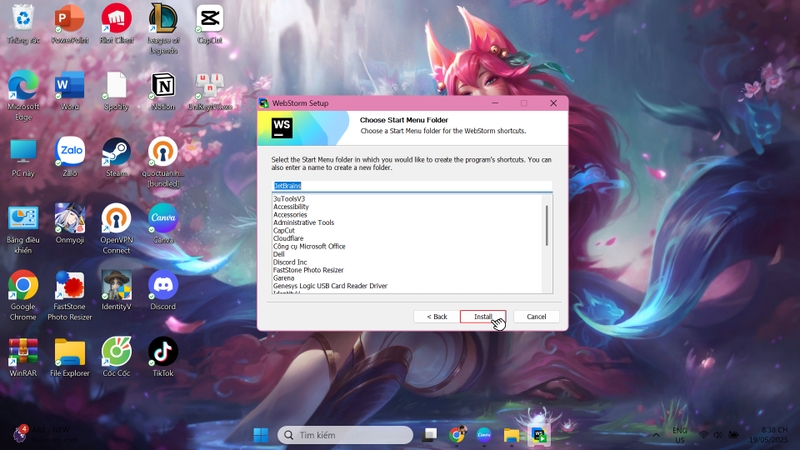The height and width of the screenshot is (450, 800).
Task: Select Cloudflare in the folder list
Action: point(288,238)
